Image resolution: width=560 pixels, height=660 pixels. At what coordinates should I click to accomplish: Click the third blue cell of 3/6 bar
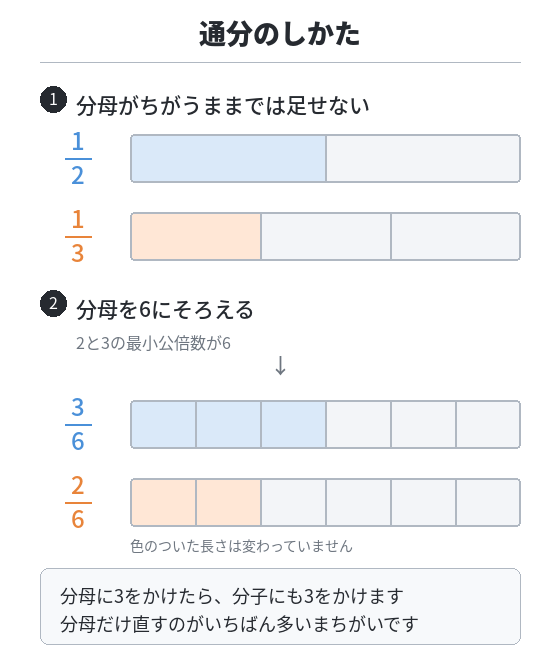pyautogui.click(x=293, y=425)
